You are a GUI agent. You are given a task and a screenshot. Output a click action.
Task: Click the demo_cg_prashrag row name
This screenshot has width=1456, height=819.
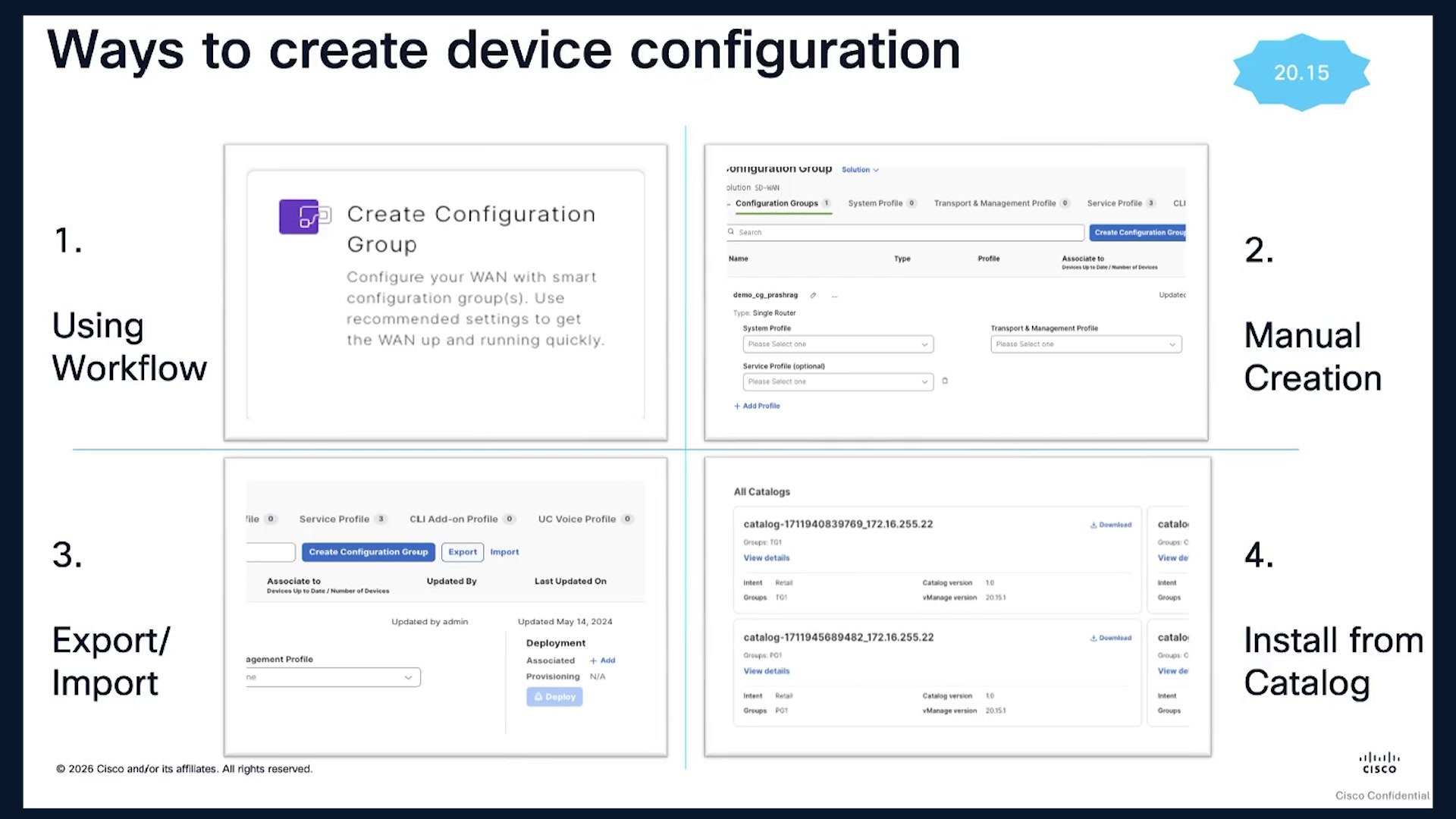click(765, 295)
